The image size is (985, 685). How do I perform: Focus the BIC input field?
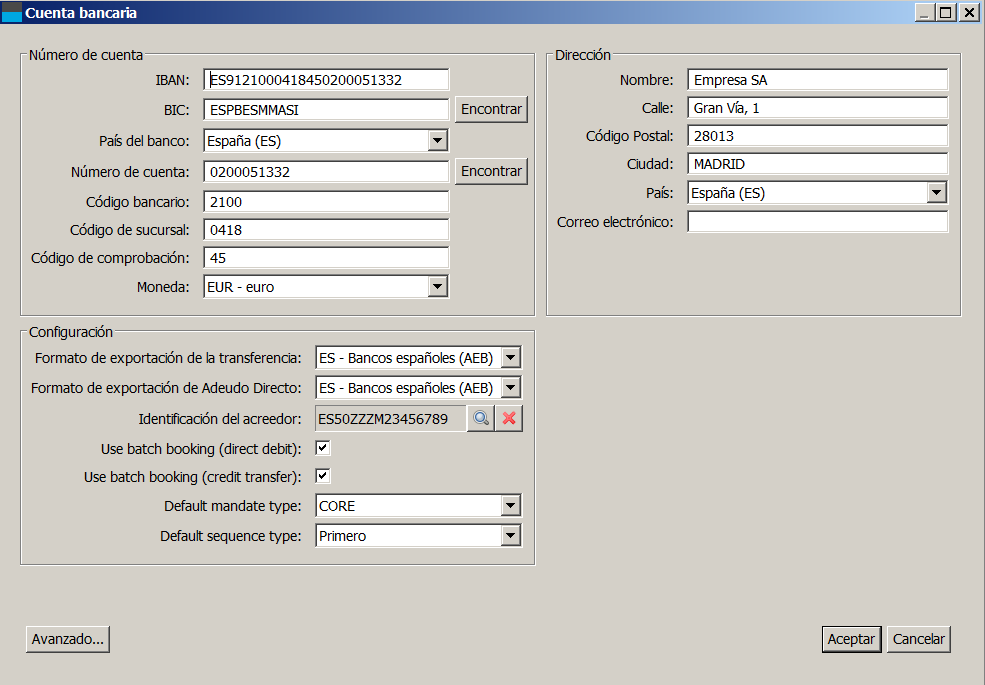[x=326, y=110]
